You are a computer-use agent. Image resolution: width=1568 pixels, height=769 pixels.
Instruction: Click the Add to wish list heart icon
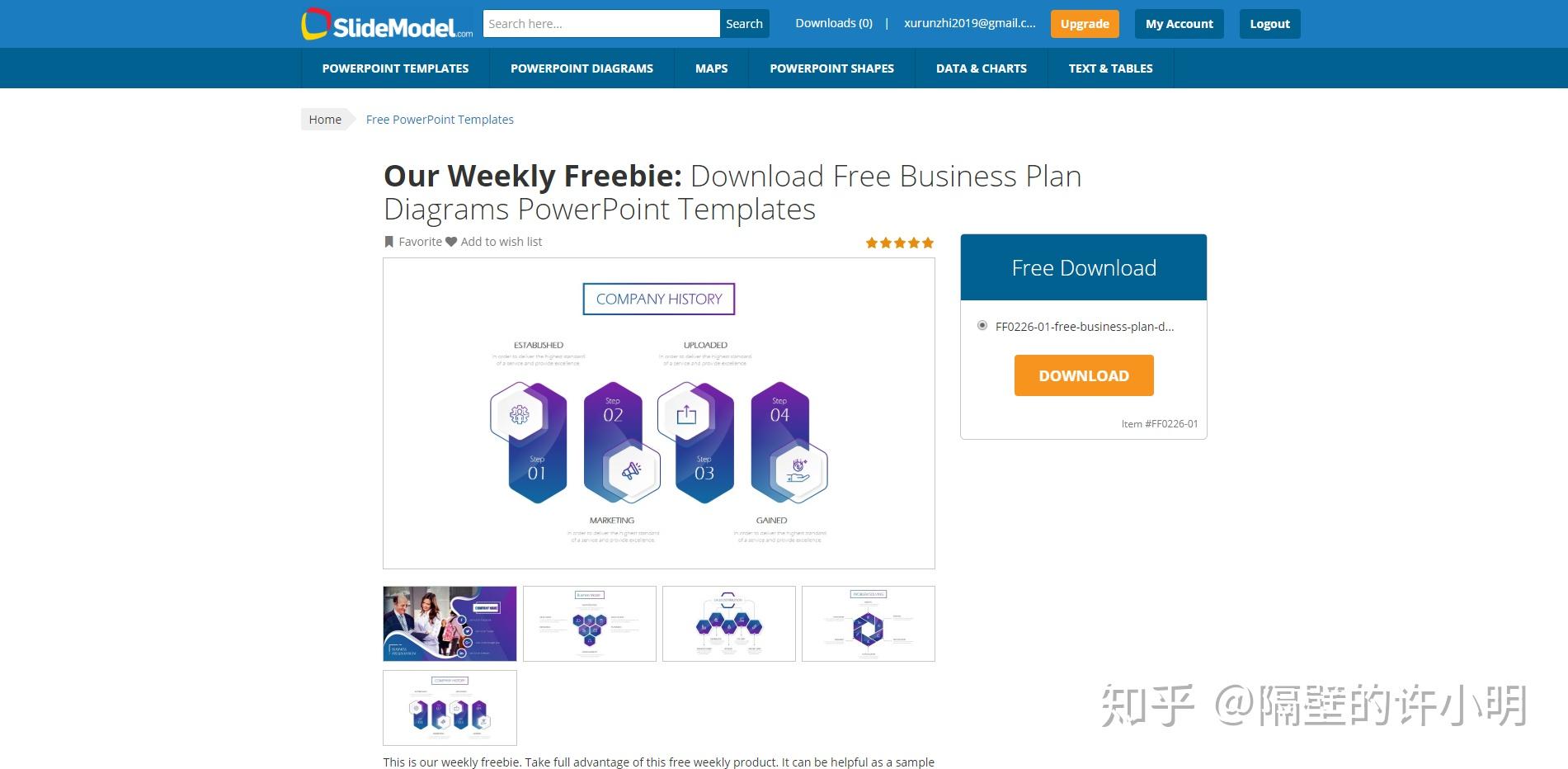pyautogui.click(x=451, y=242)
